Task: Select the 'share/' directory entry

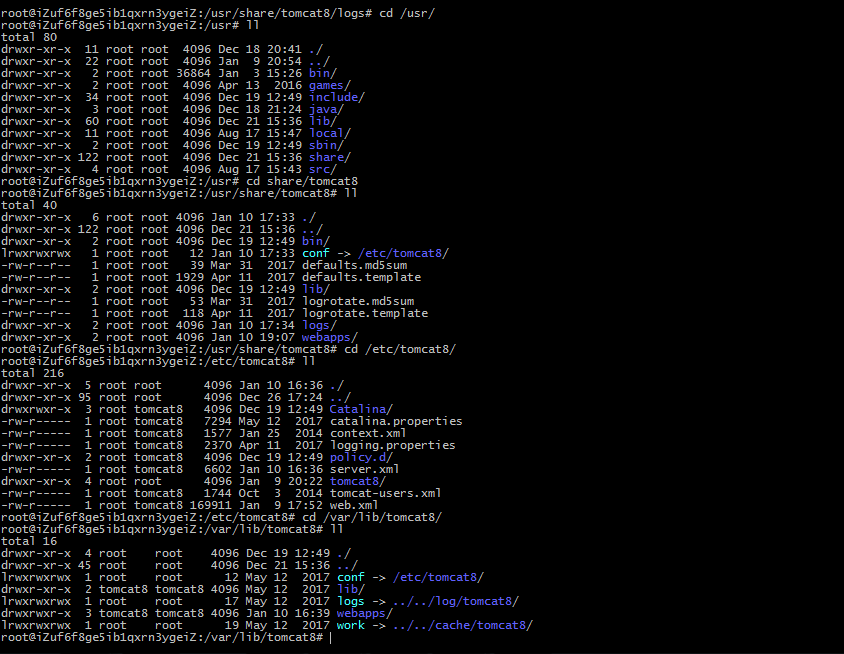Action: (329, 157)
